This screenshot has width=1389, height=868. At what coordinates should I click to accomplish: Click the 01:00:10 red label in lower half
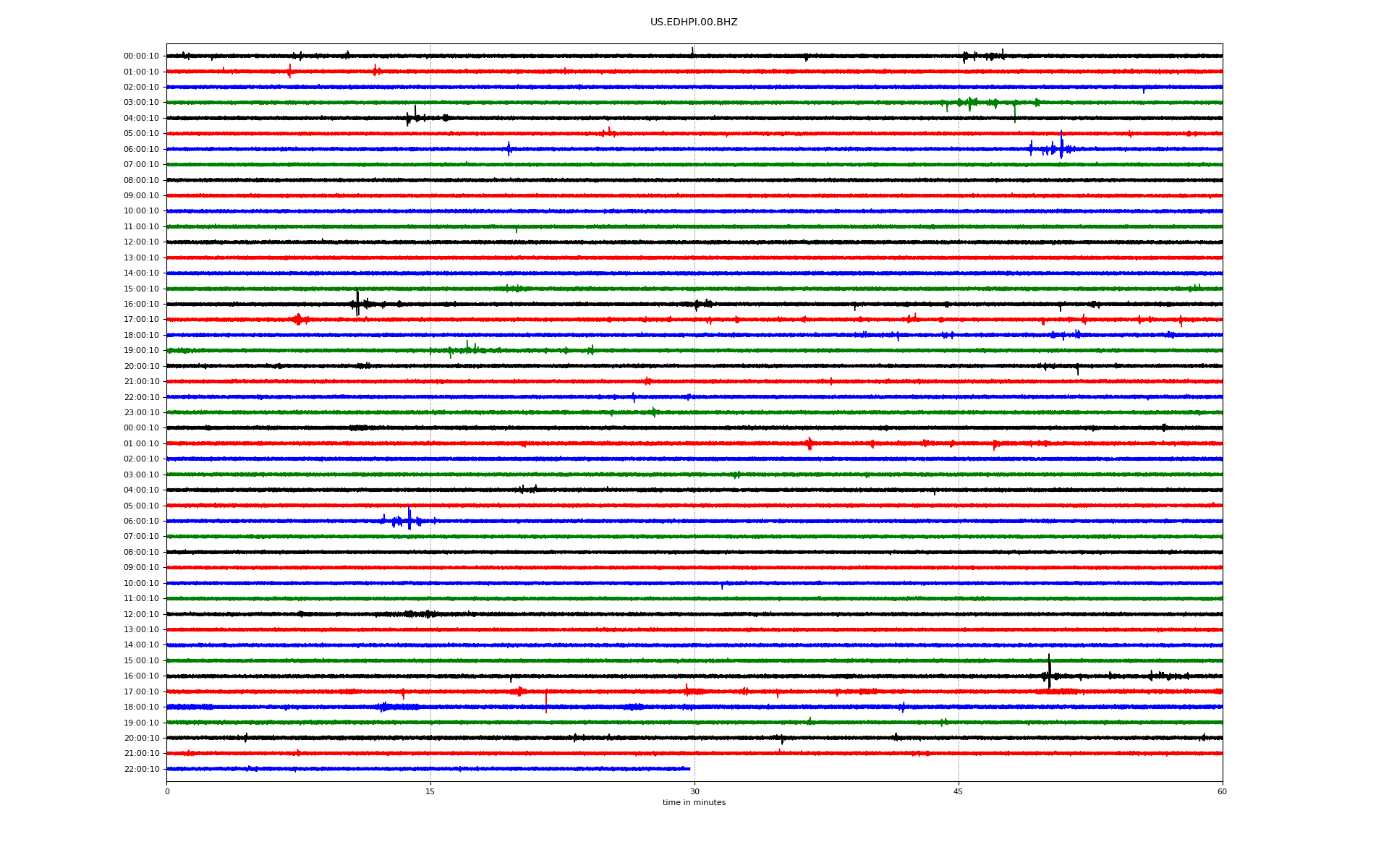click(141, 444)
